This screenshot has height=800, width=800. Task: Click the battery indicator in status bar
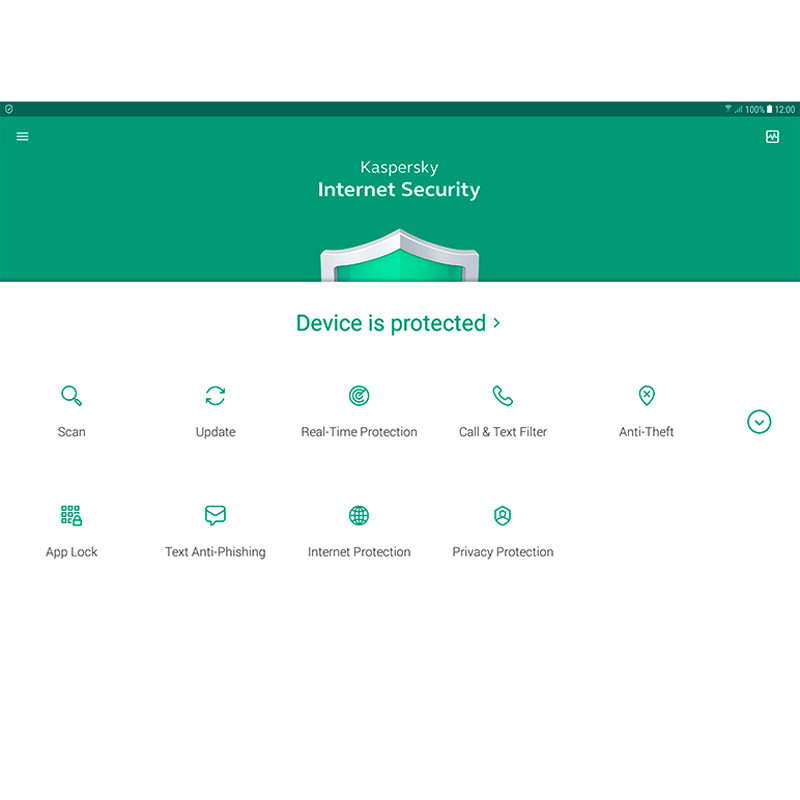click(x=769, y=109)
